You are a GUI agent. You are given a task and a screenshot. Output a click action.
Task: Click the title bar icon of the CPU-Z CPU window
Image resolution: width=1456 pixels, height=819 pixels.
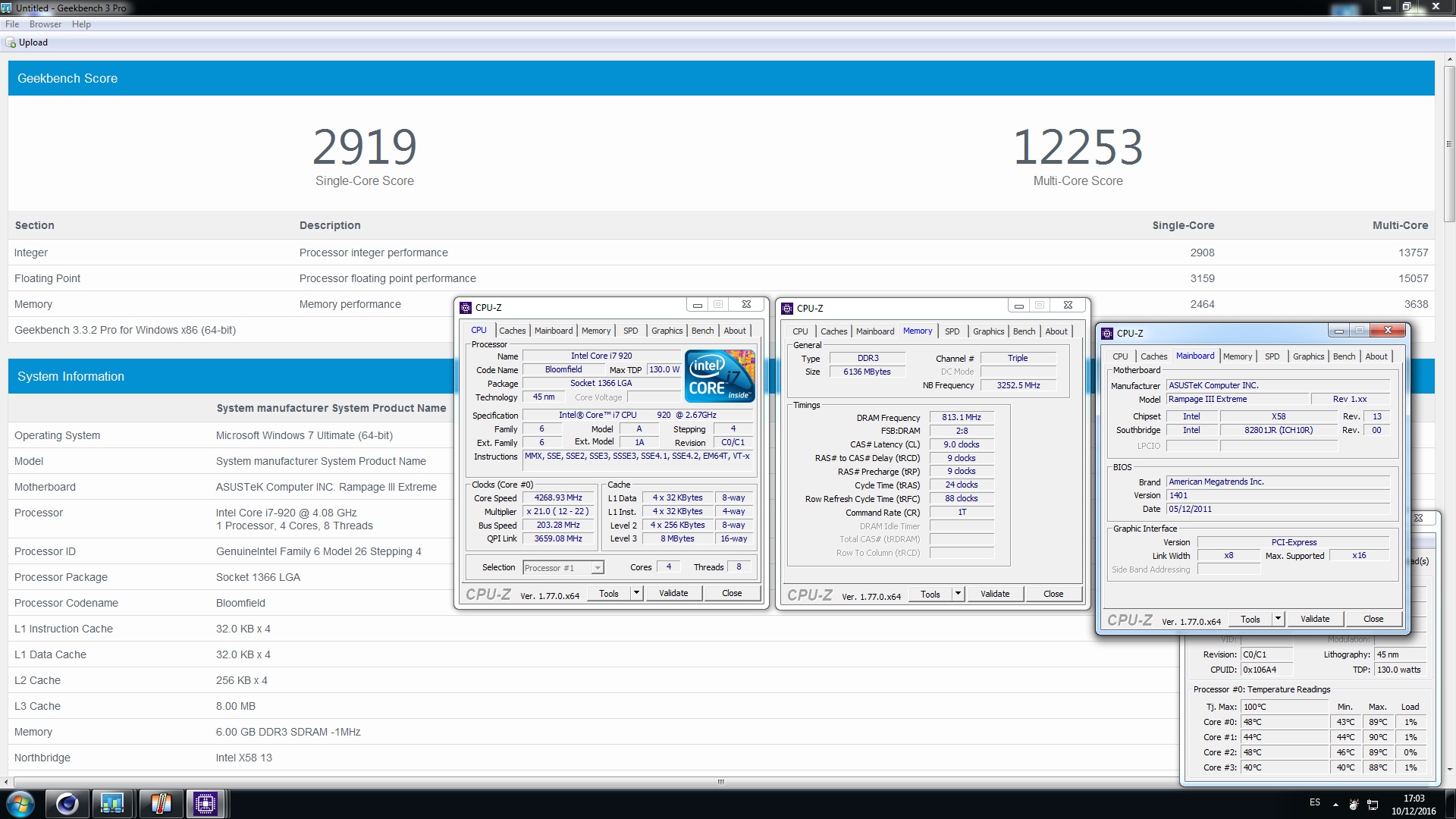pos(466,308)
